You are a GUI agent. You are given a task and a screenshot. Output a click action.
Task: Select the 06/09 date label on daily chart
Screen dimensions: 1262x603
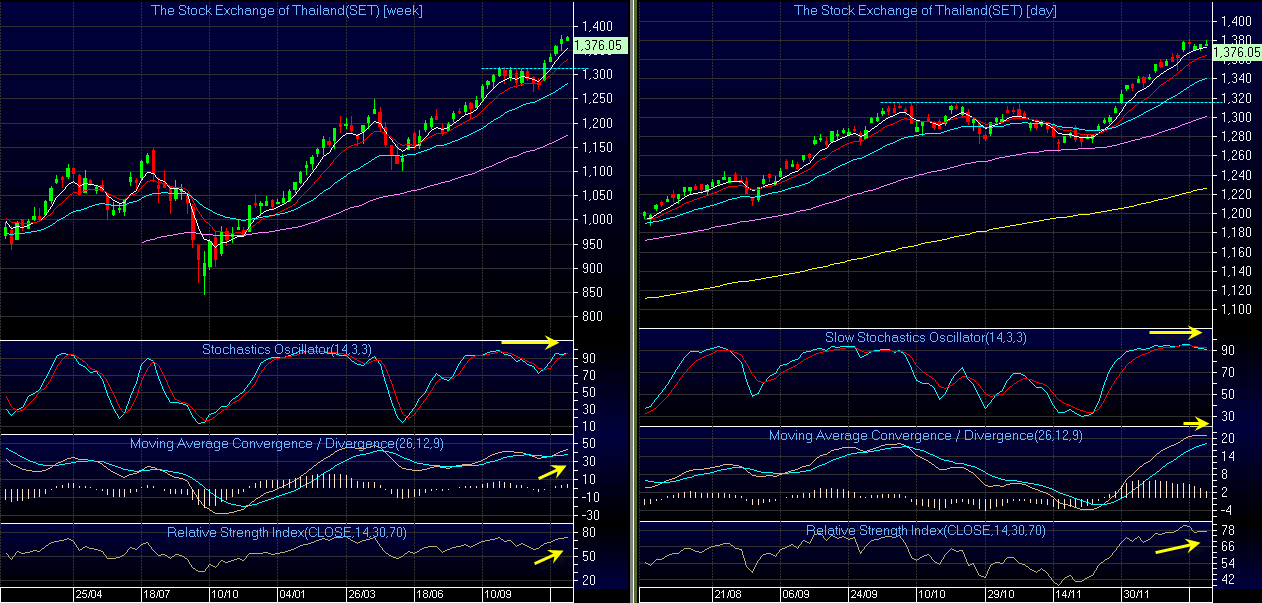point(796,594)
